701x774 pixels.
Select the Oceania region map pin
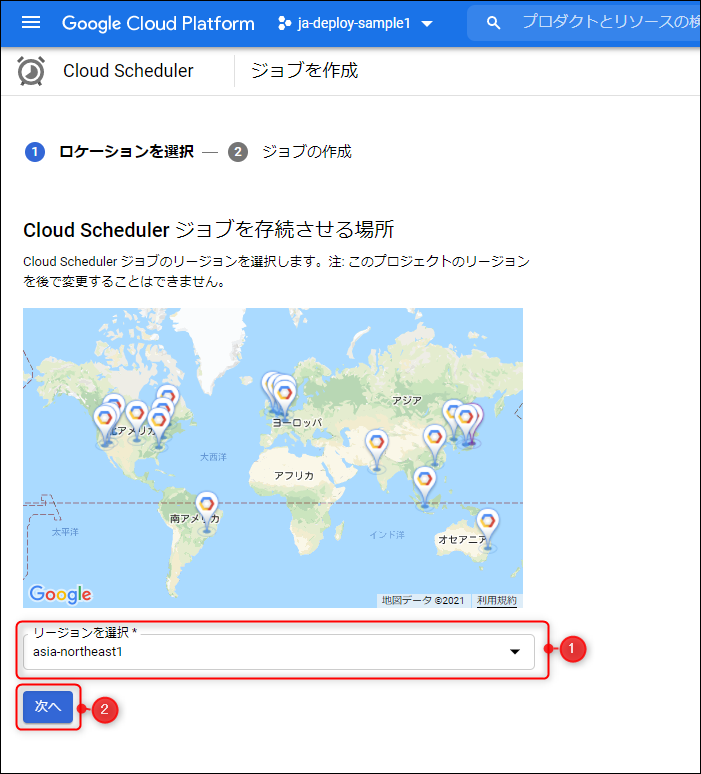pos(487,522)
